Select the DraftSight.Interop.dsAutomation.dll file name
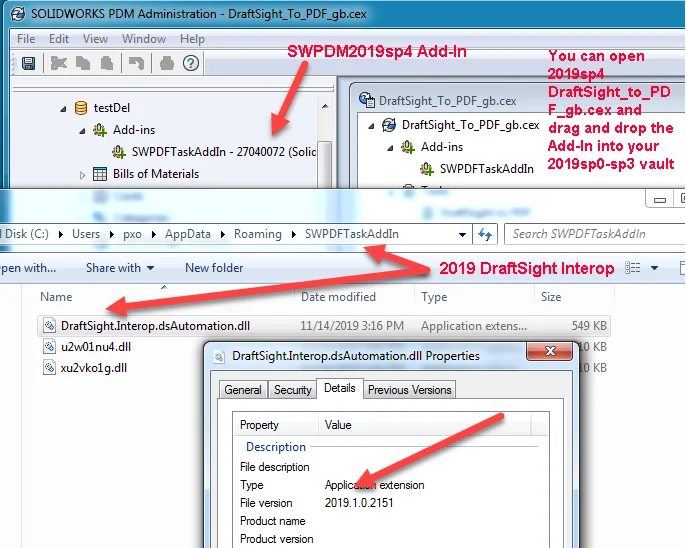Screen dimensions: 687x548 tap(155, 325)
